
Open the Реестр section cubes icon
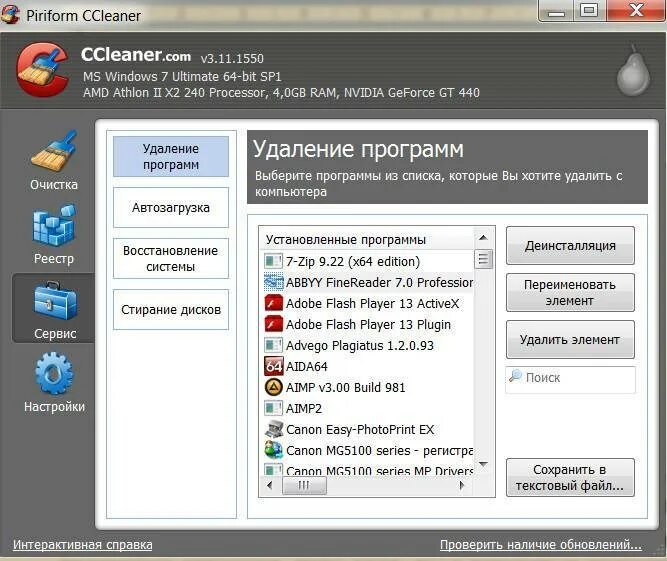coord(54,225)
